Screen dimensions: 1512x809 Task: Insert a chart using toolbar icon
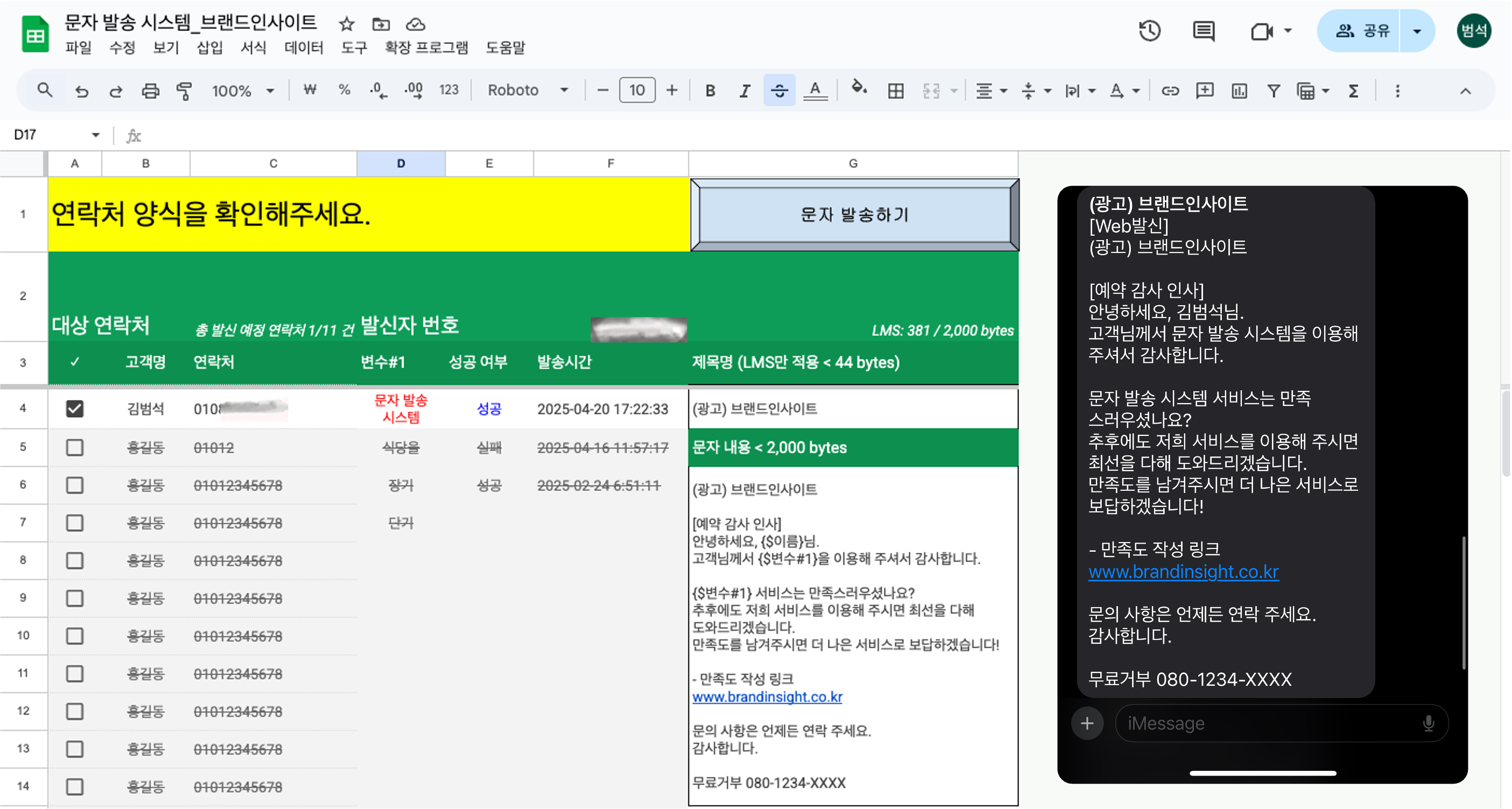coord(1239,90)
